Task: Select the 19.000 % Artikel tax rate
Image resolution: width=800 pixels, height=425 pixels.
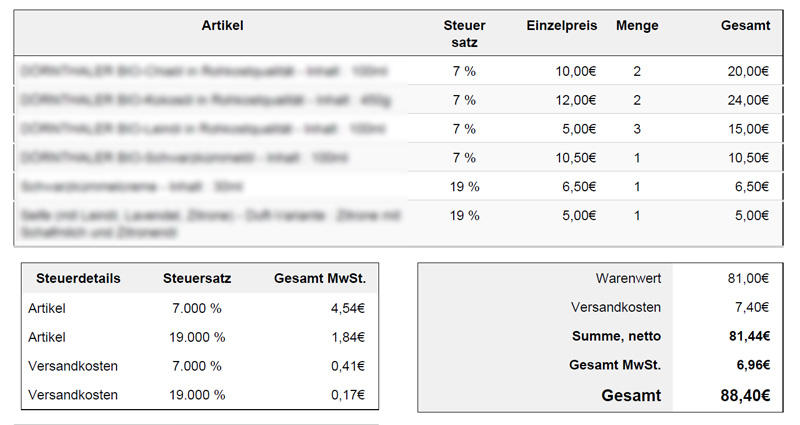Action: tap(197, 337)
